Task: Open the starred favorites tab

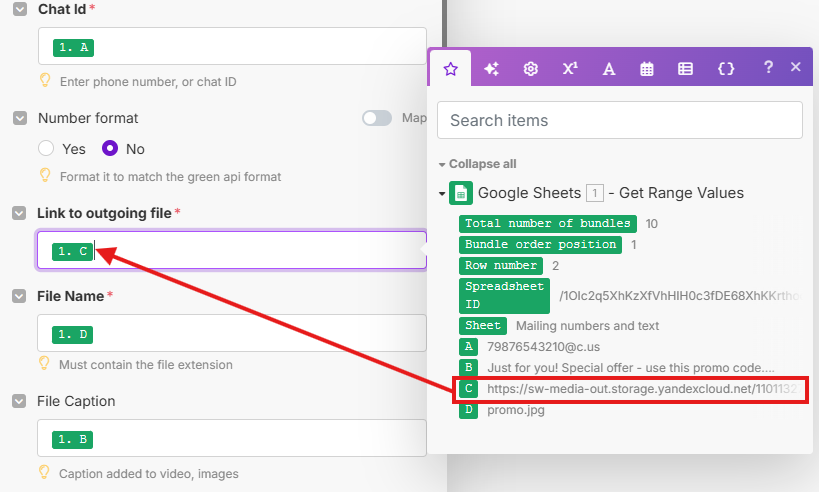Action: (451, 69)
